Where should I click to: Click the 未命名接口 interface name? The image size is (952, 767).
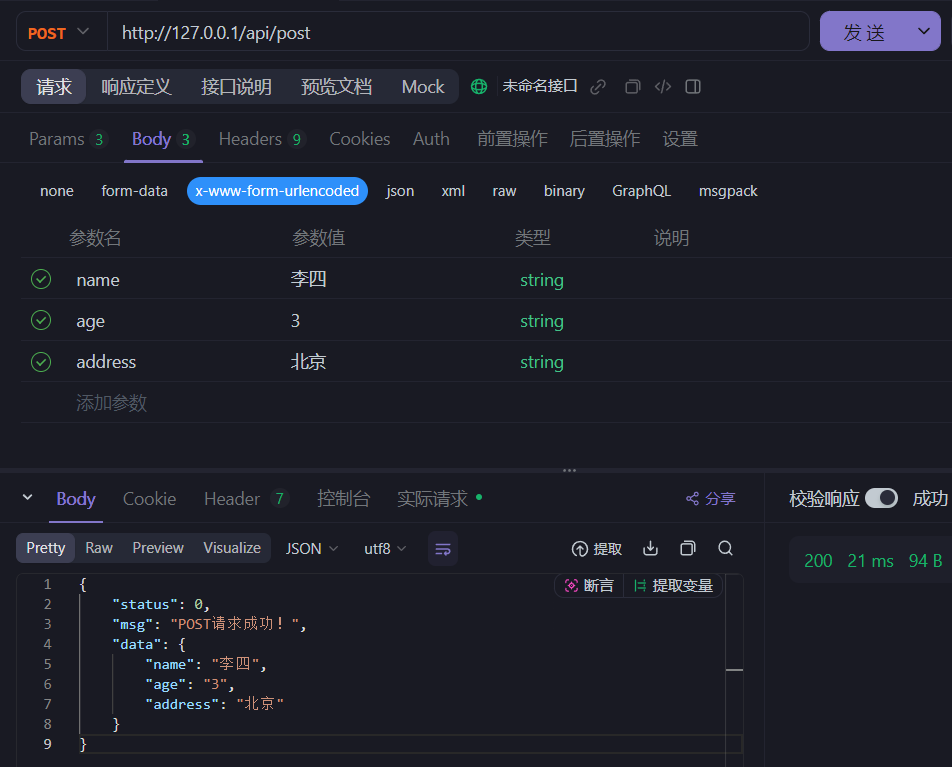click(x=540, y=86)
